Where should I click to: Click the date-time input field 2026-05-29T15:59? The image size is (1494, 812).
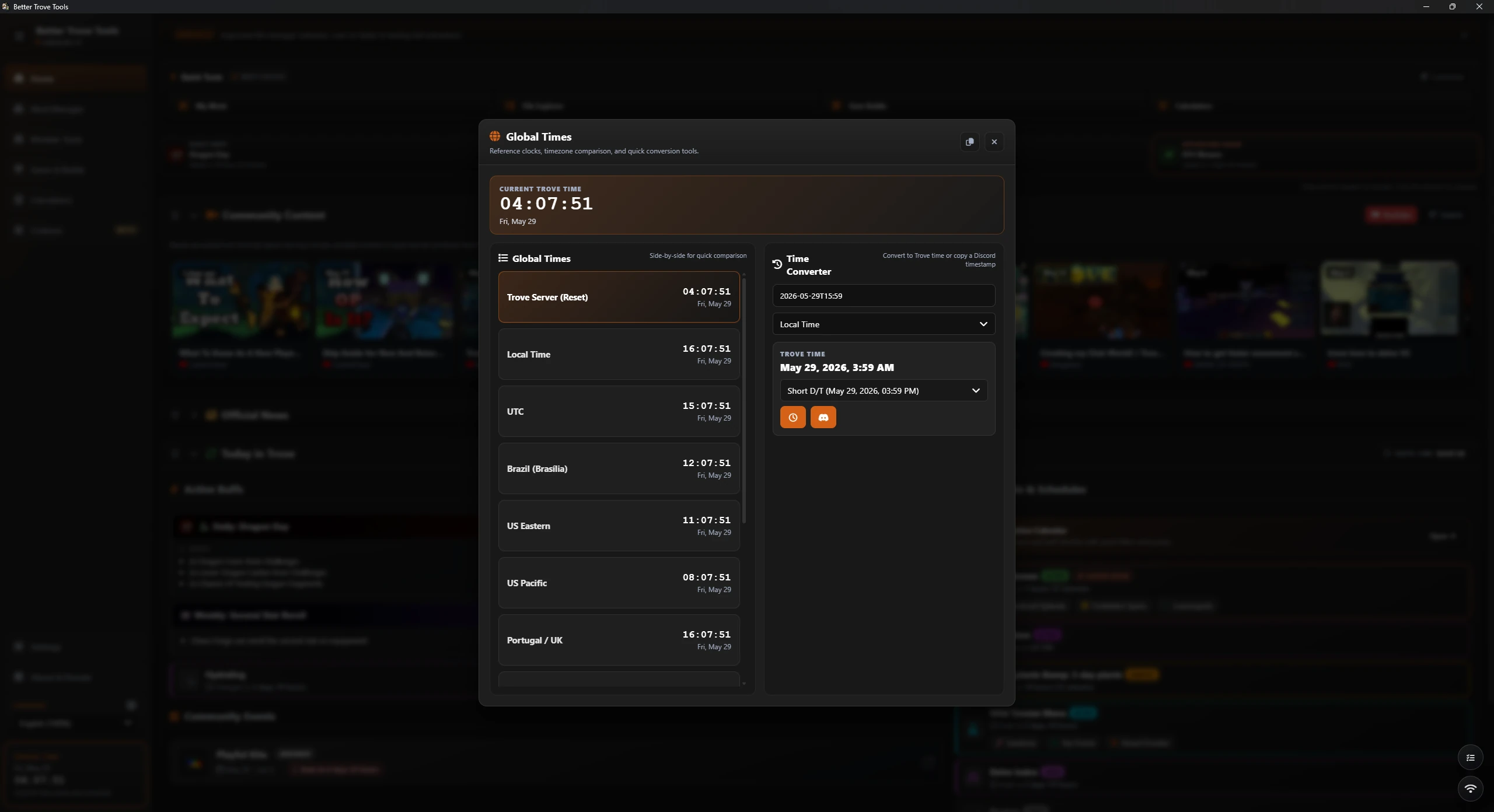pyautogui.click(x=884, y=296)
